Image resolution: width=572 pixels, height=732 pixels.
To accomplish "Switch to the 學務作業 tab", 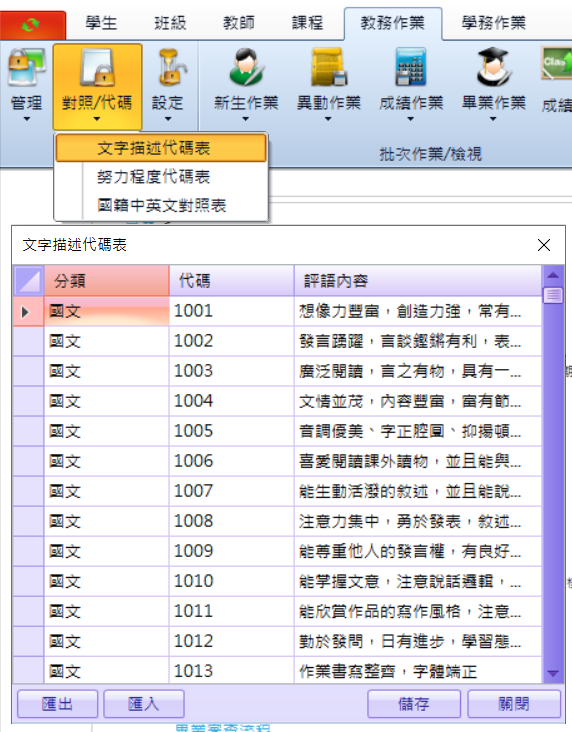I will (x=494, y=23).
